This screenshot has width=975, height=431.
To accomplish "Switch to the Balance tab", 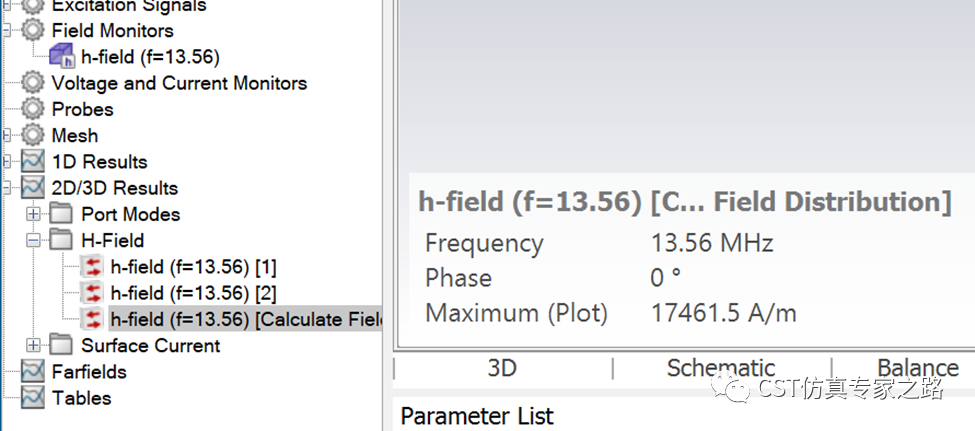I will [918, 368].
